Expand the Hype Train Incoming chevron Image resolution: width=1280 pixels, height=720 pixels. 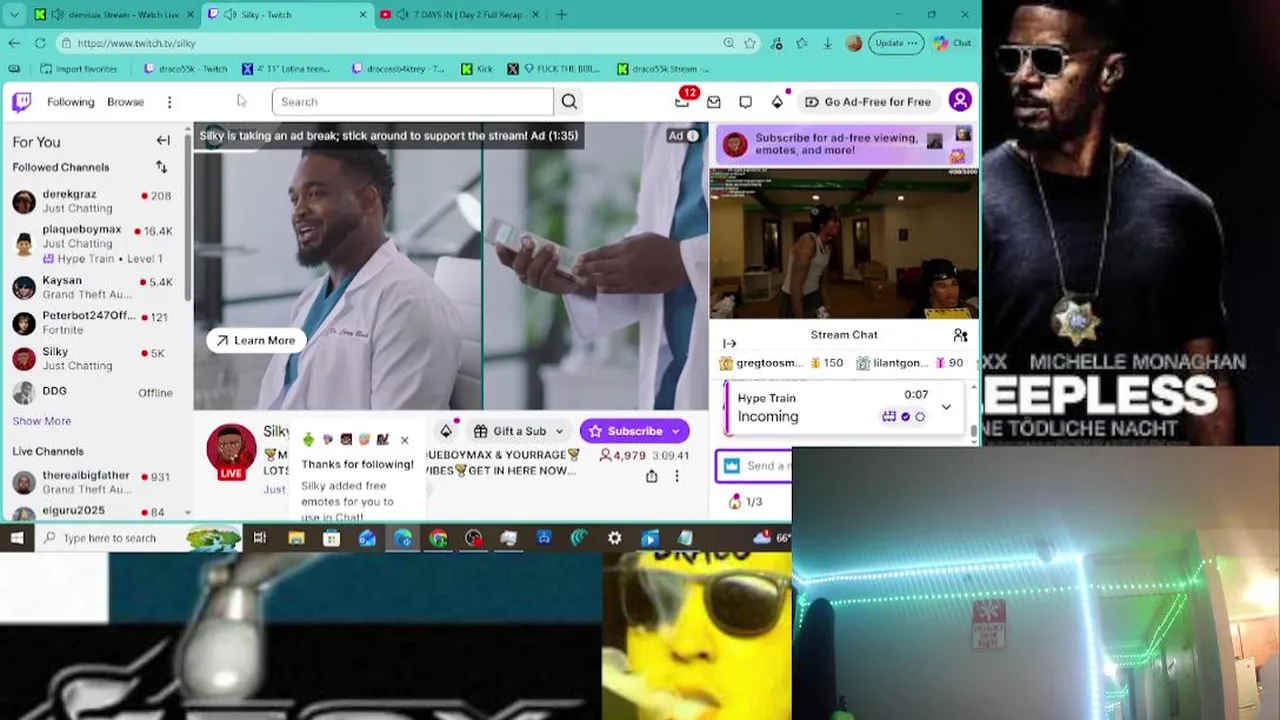pos(946,407)
